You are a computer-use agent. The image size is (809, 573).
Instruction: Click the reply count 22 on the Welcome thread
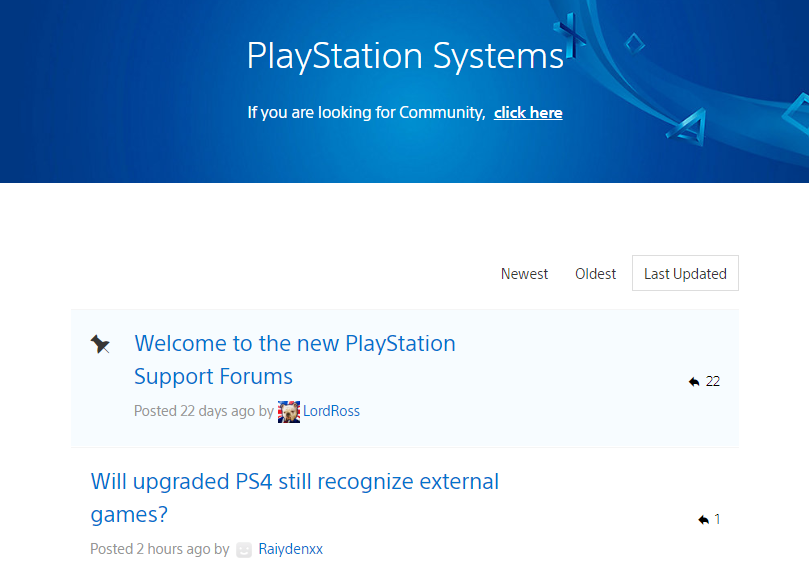point(713,382)
